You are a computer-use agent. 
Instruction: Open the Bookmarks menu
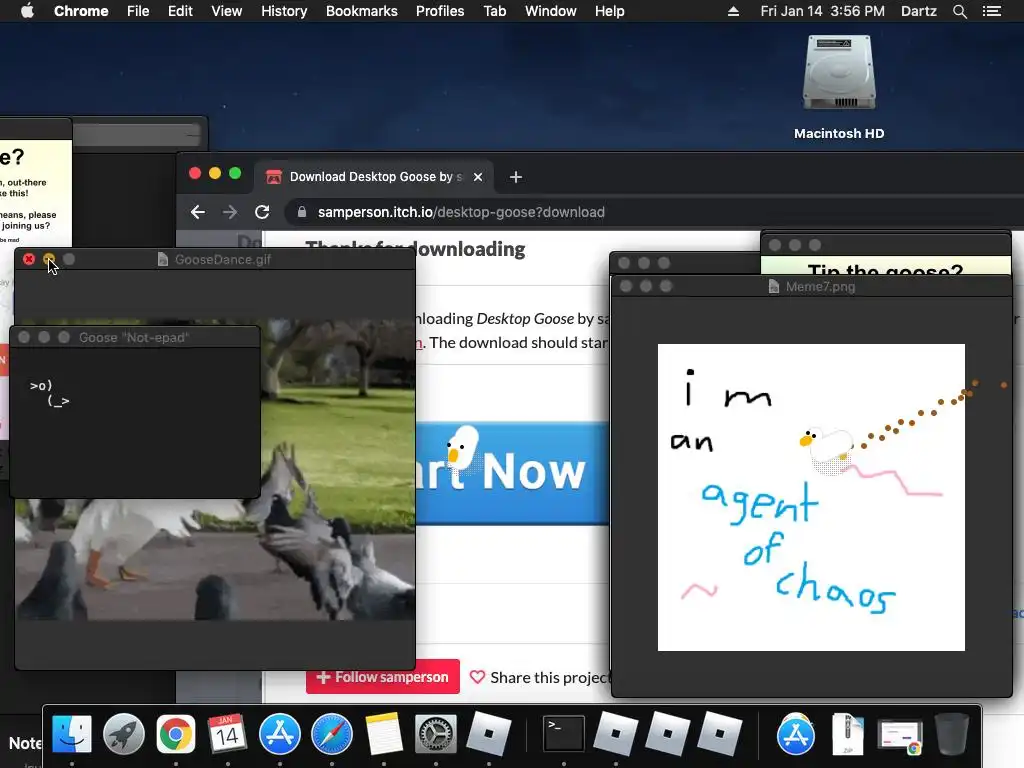click(x=361, y=11)
